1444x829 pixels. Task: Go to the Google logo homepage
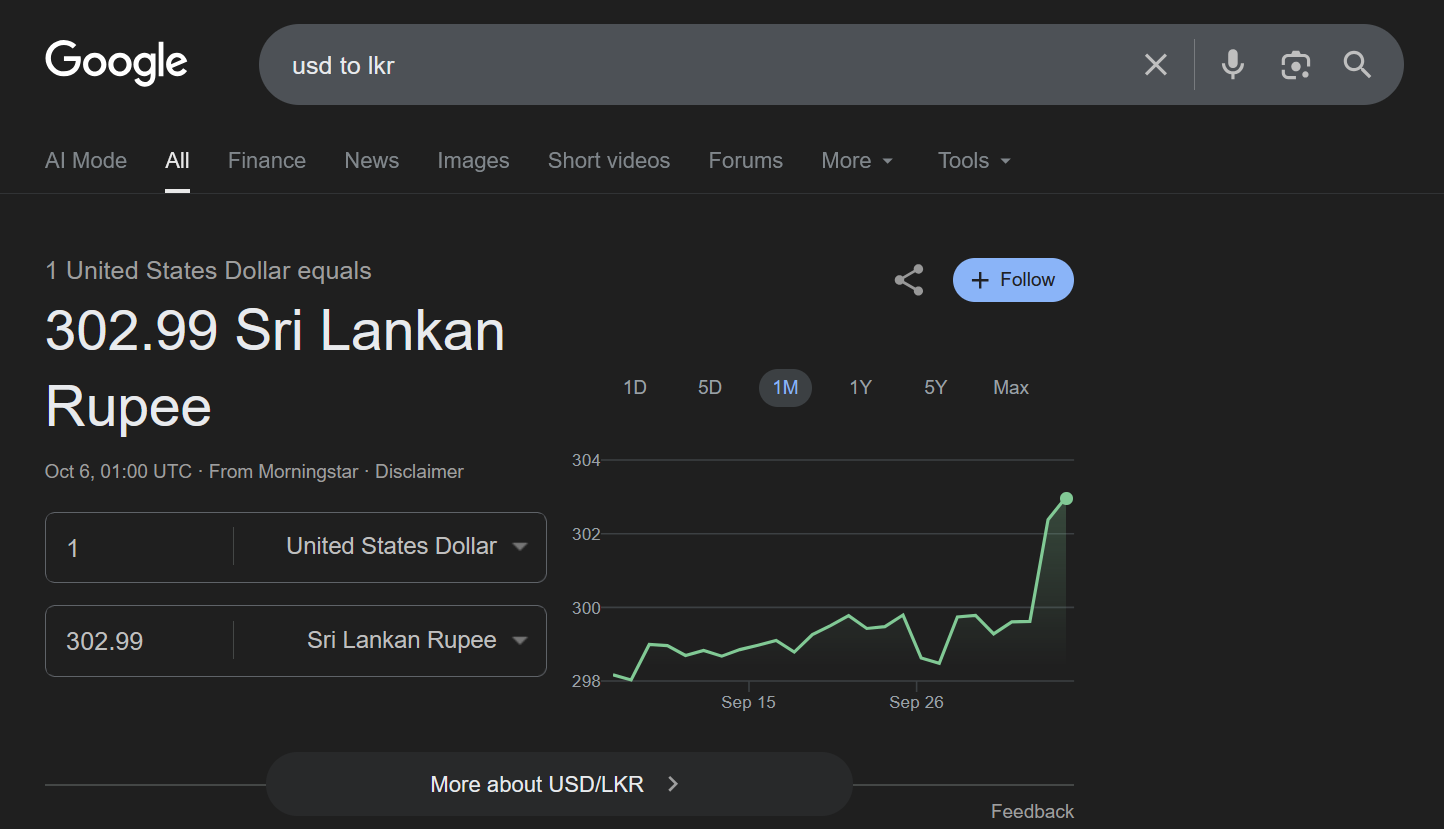click(116, 64)
